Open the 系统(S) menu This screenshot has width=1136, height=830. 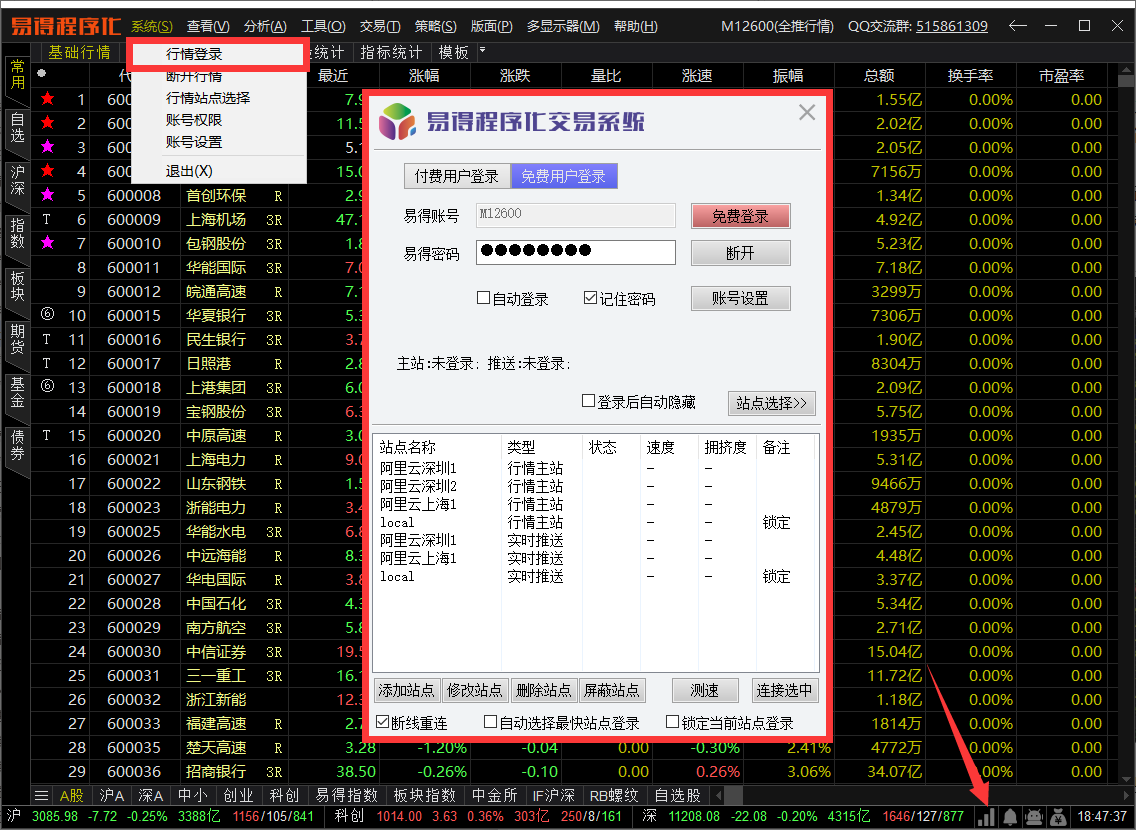(152, 26)
